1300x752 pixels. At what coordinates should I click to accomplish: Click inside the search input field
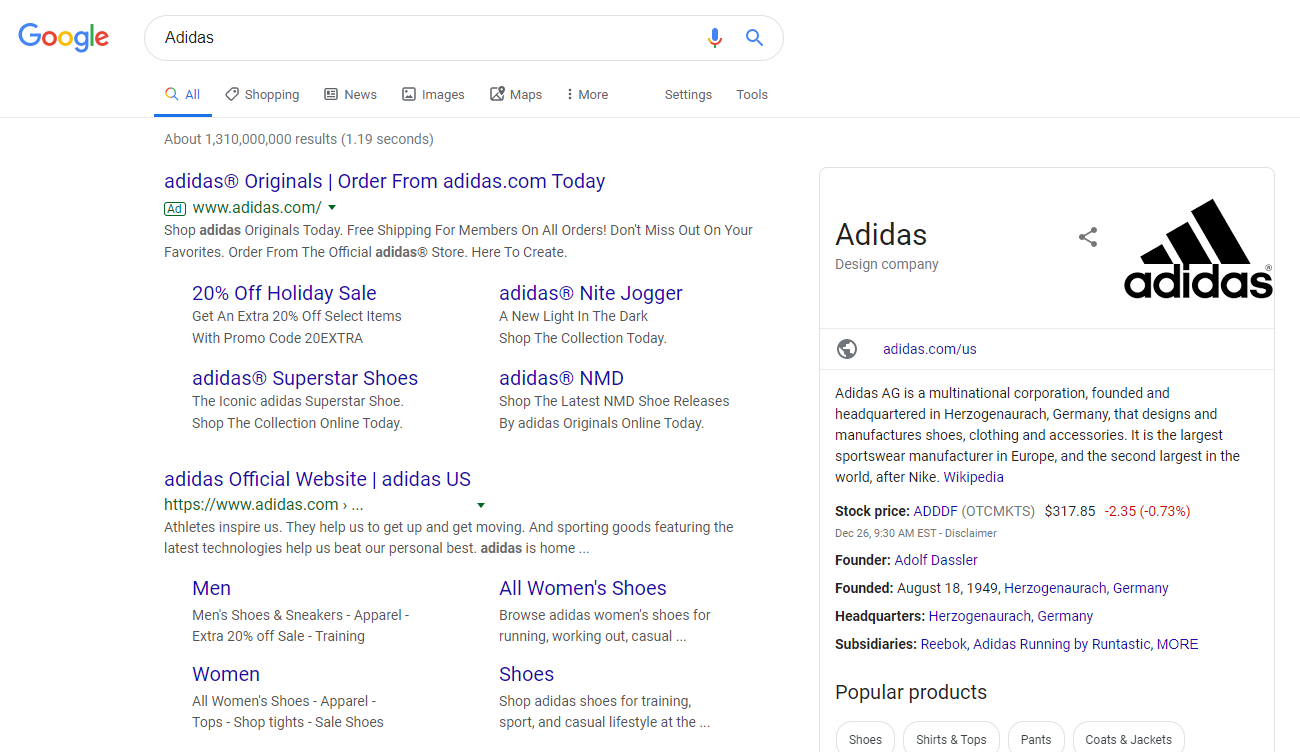point(400,37)
